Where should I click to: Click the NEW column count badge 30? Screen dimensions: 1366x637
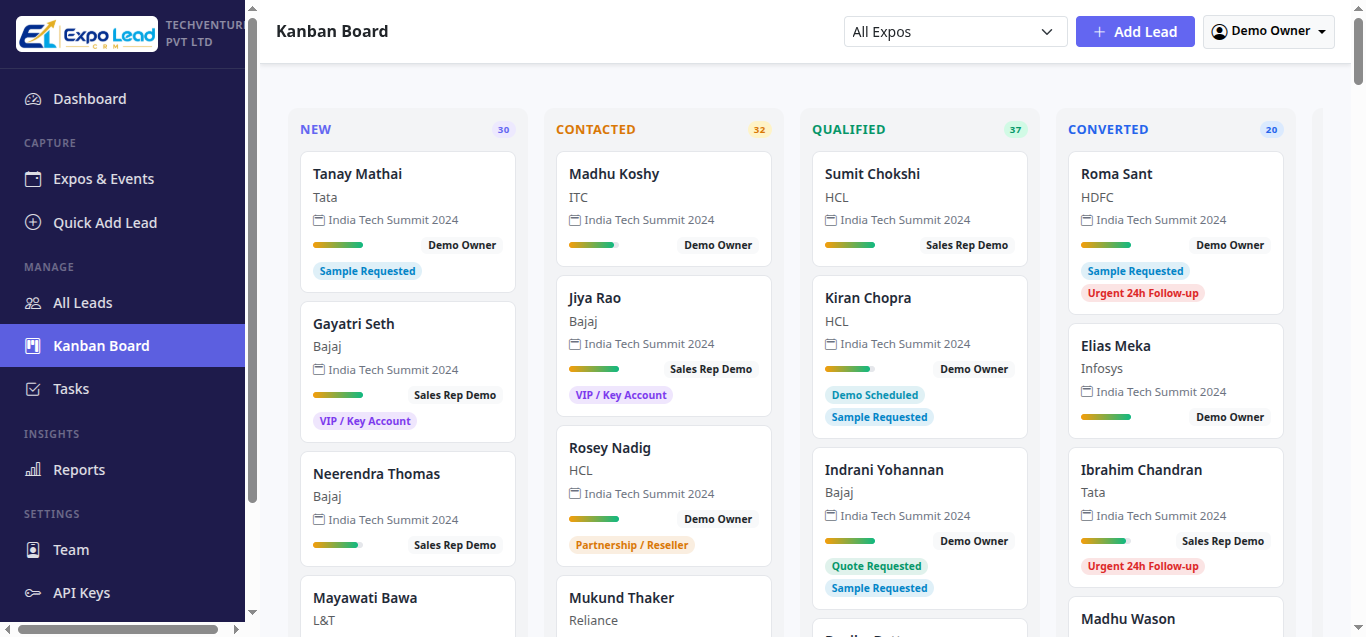(x=504, y=130)
